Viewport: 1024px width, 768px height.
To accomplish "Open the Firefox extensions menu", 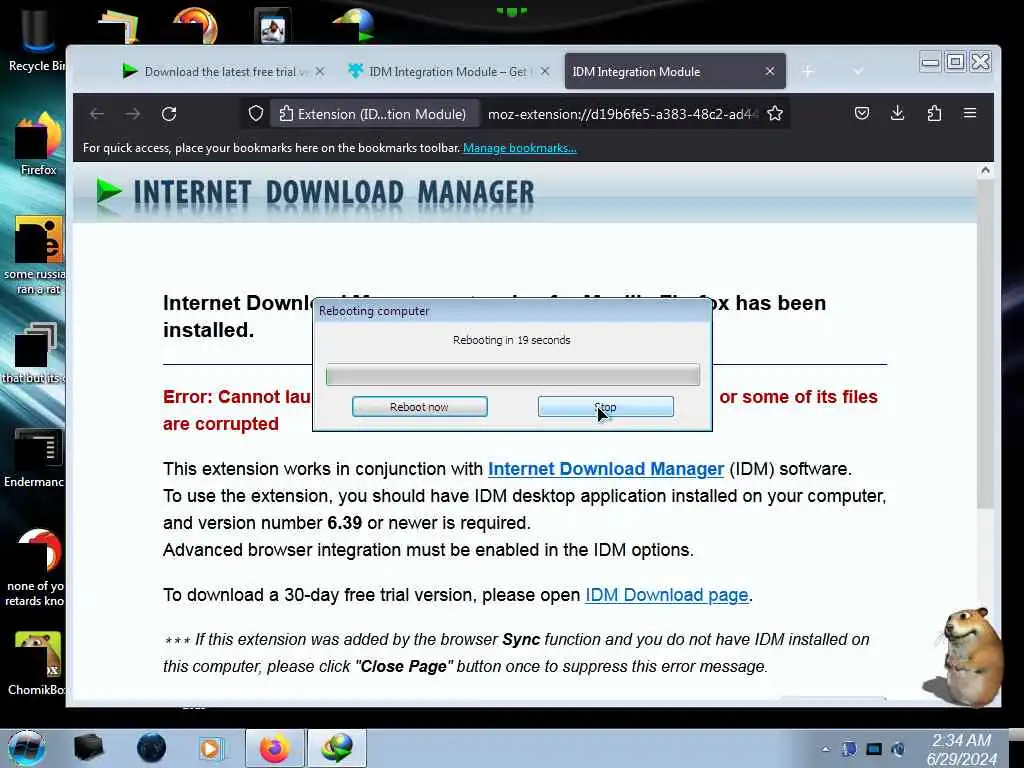I will coord(935,114).
